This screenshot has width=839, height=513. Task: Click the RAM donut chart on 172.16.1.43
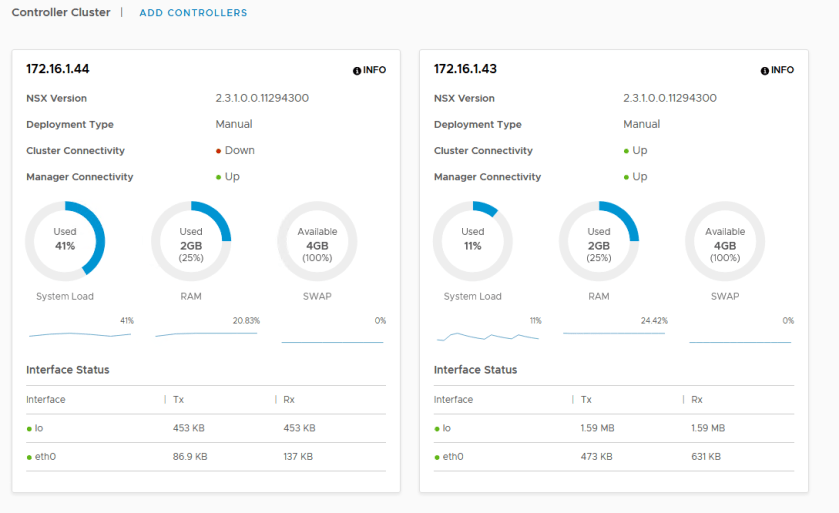[599, 241]
